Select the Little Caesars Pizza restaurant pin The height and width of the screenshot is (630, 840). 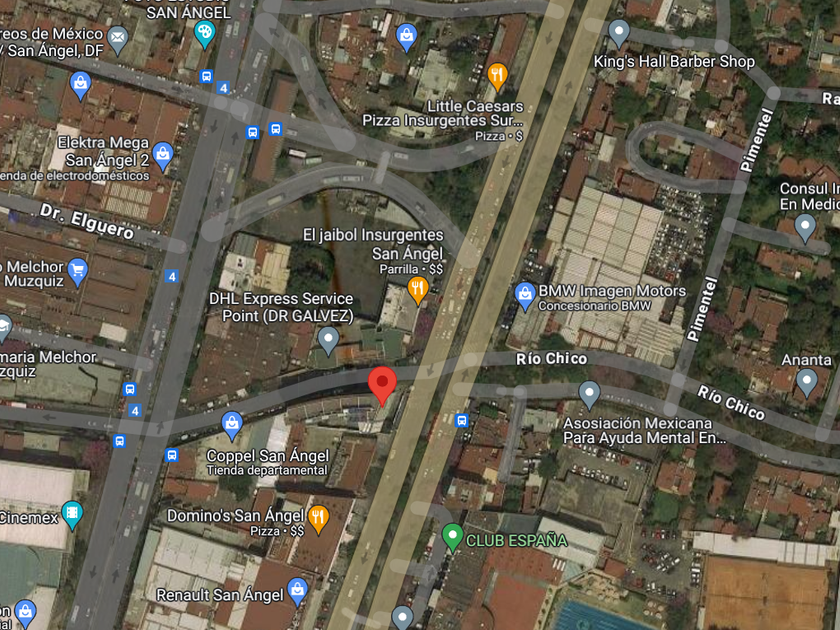coord(497,77)
